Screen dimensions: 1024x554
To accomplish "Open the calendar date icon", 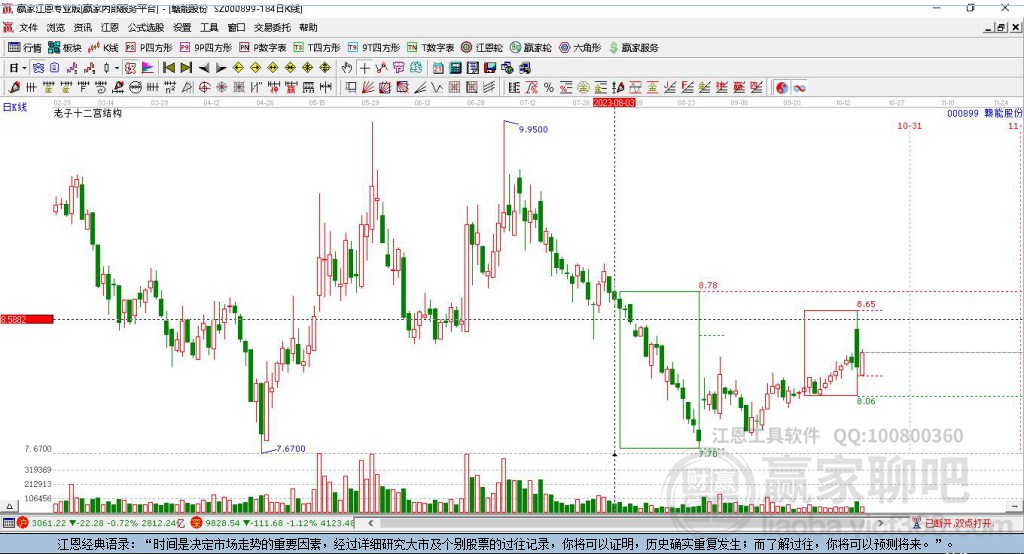I will point(438,68).
